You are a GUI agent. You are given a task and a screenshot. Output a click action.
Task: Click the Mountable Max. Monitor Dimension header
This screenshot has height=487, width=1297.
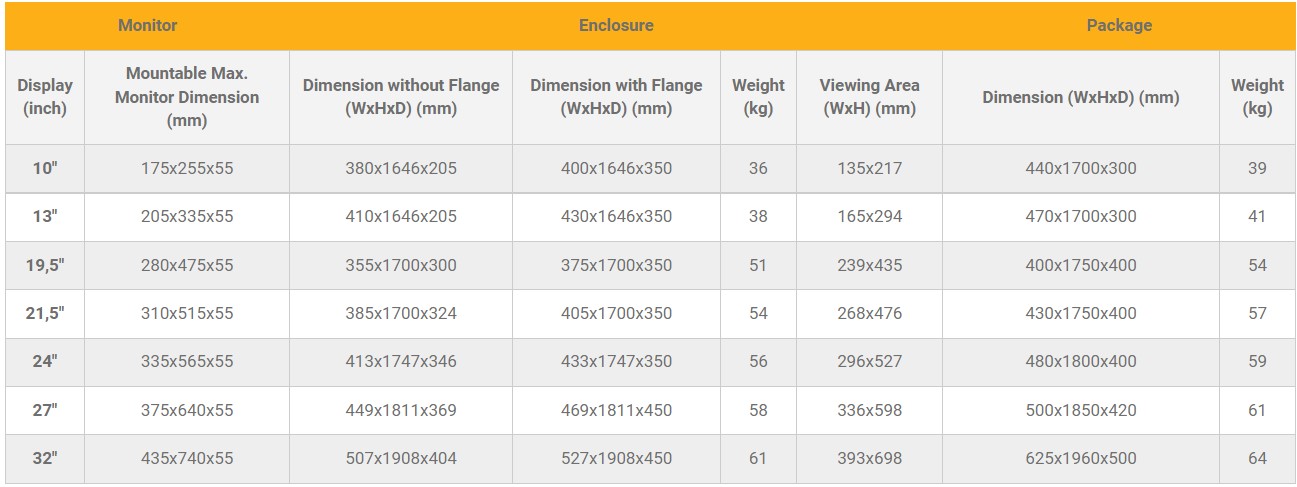click(x=187, y=97)
